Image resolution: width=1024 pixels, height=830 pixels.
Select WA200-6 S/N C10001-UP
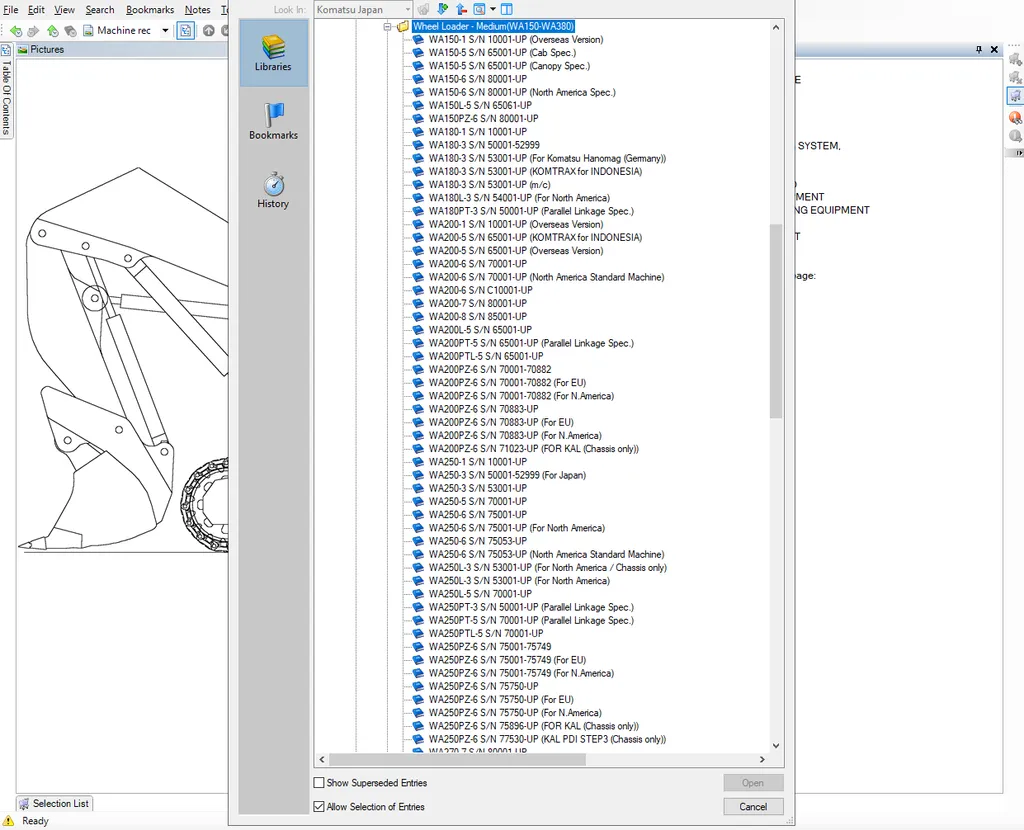point(481,290)
